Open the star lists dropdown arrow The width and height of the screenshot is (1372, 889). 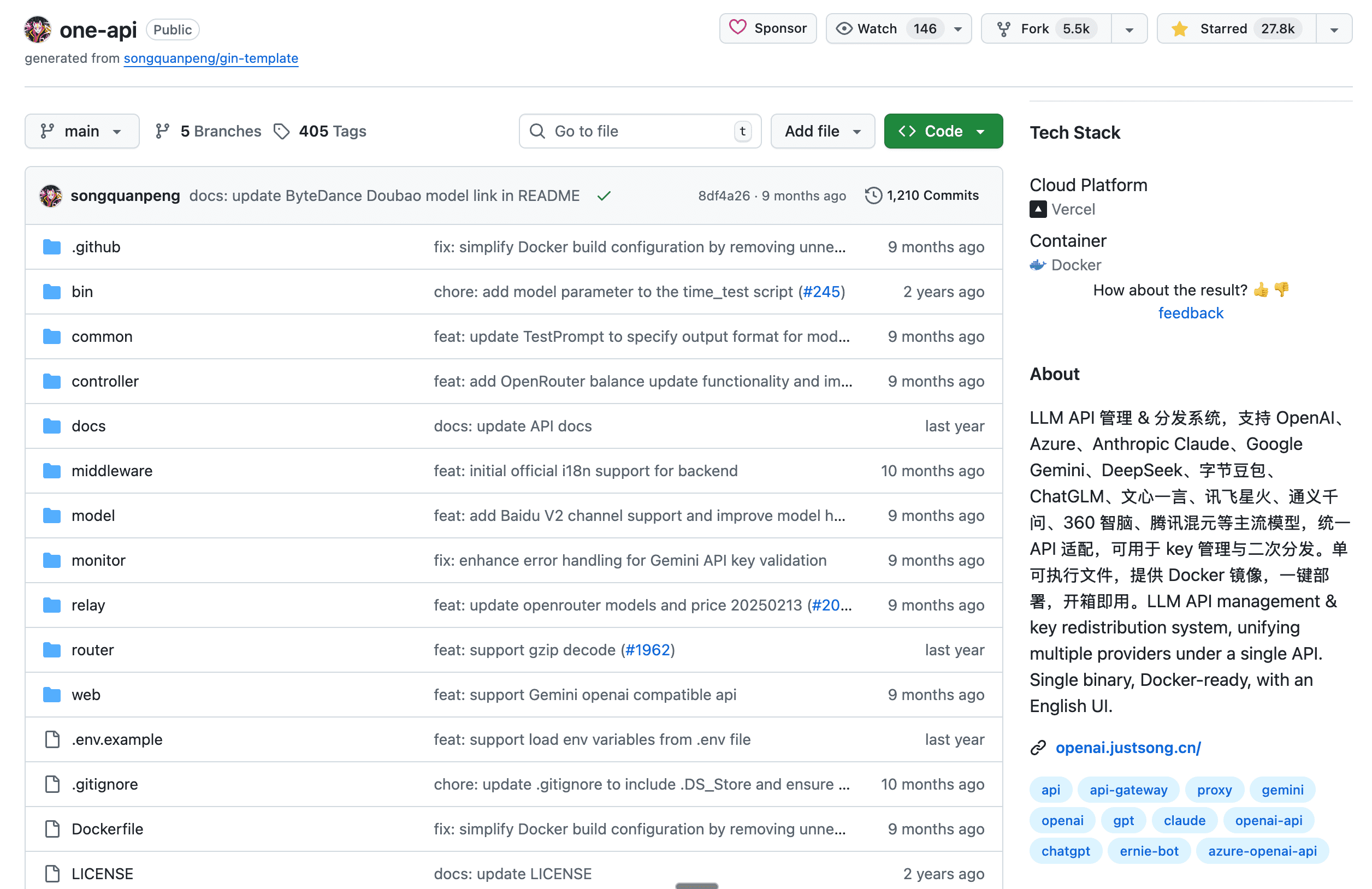[1333, 29]
